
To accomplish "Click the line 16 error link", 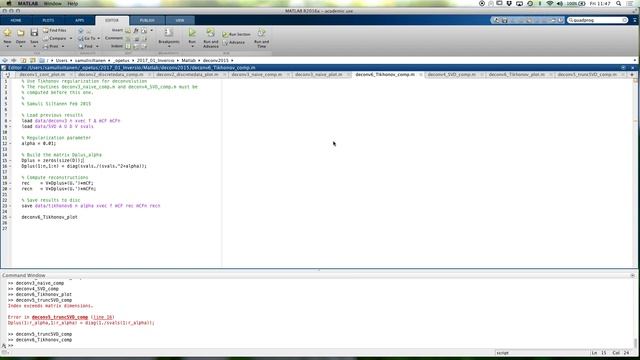I will coord(102,317).
